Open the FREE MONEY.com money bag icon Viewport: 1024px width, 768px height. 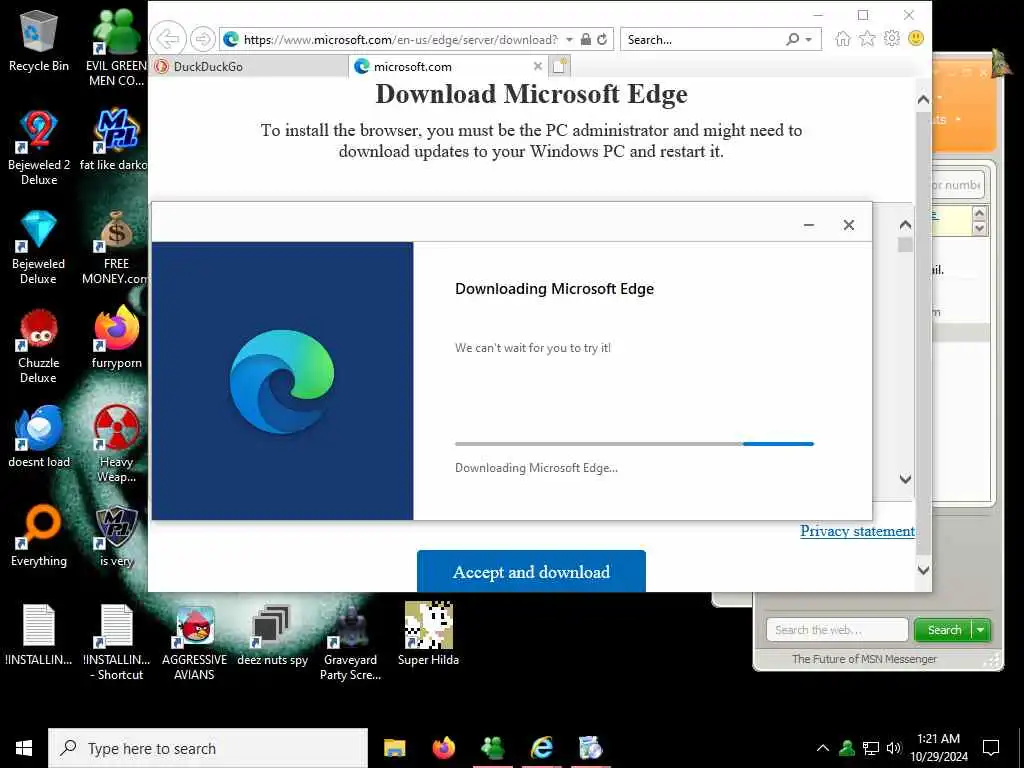116,246
